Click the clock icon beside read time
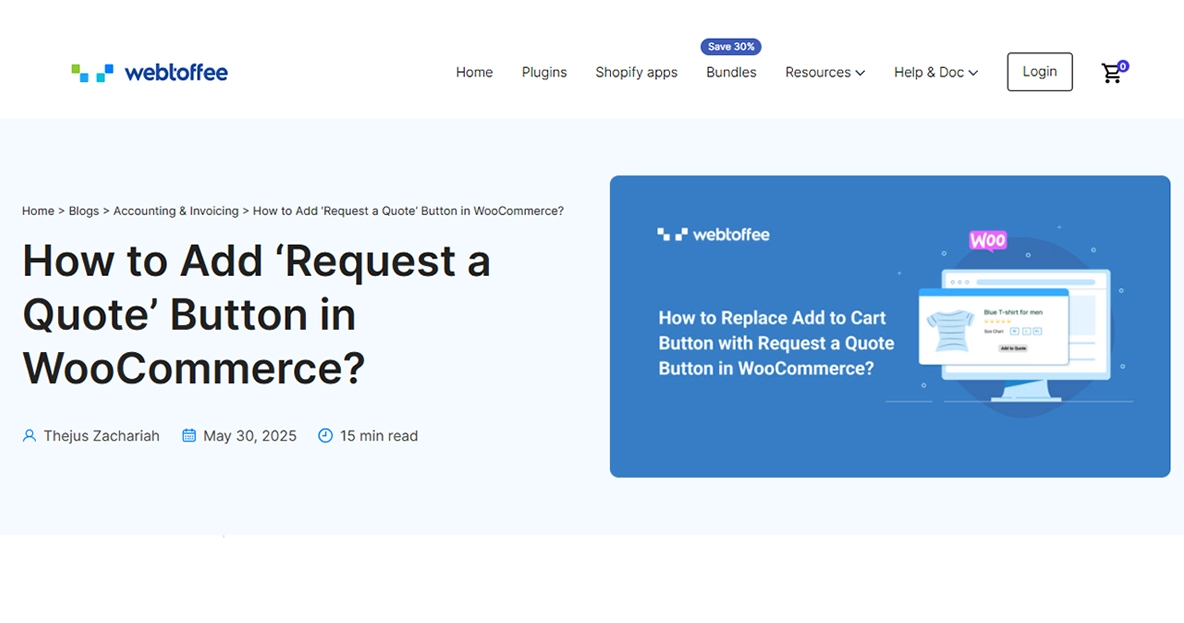 (x=325, y=436)
